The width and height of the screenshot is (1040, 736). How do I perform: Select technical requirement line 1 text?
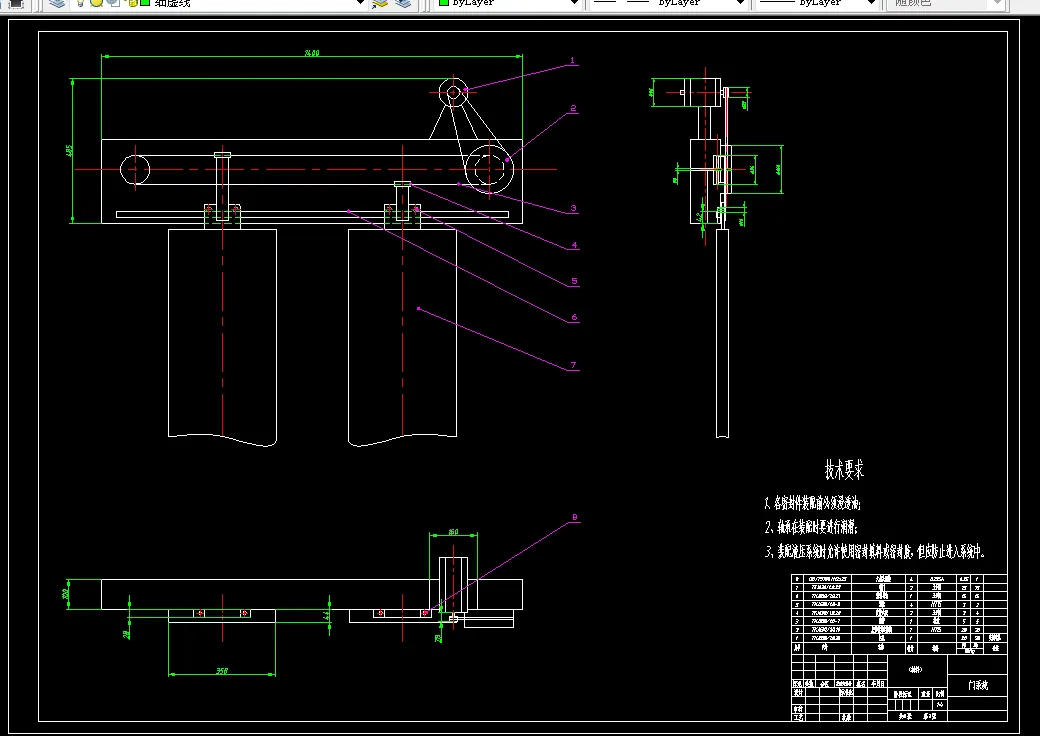812,503
